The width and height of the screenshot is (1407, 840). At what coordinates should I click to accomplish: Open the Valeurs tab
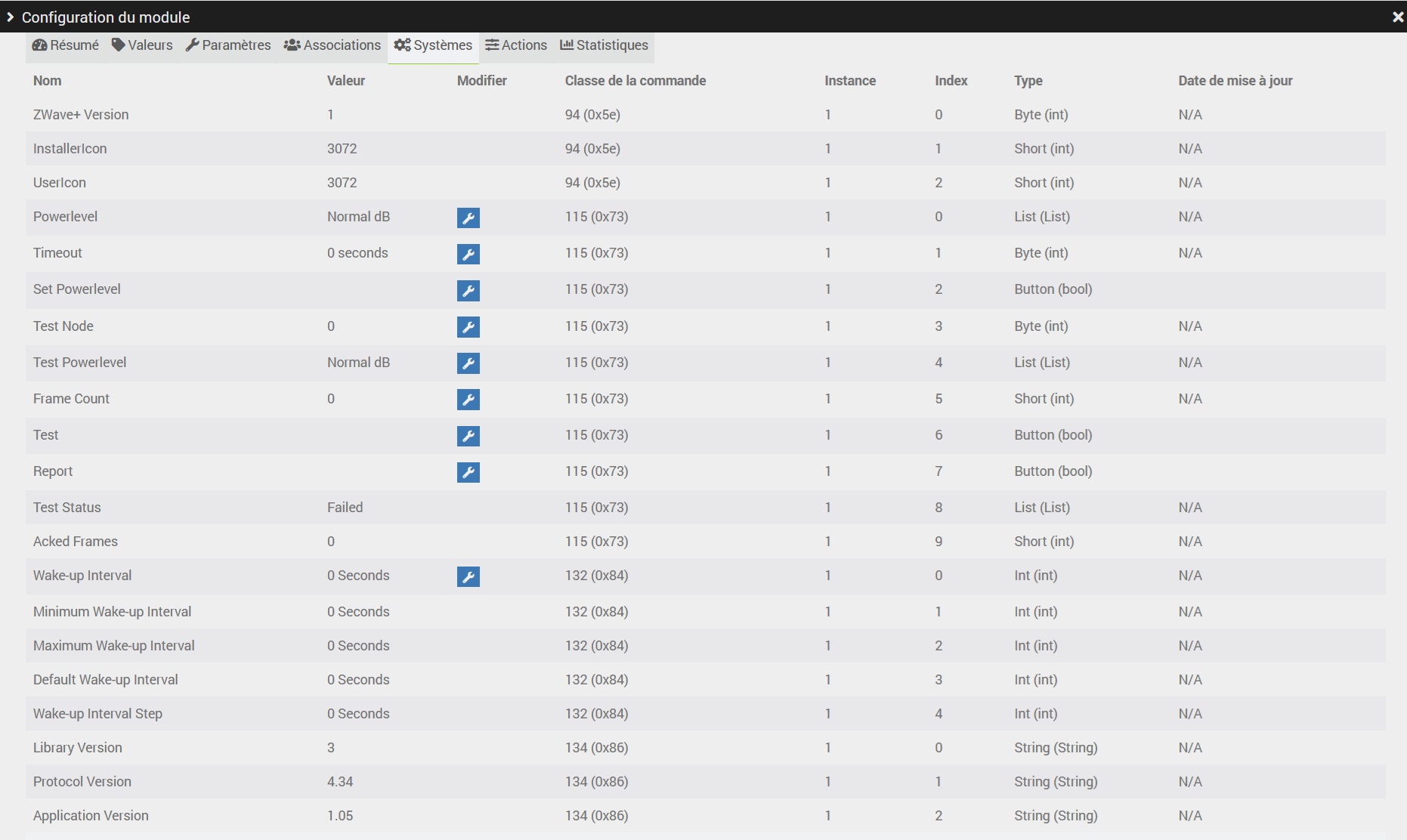point(142,45)
